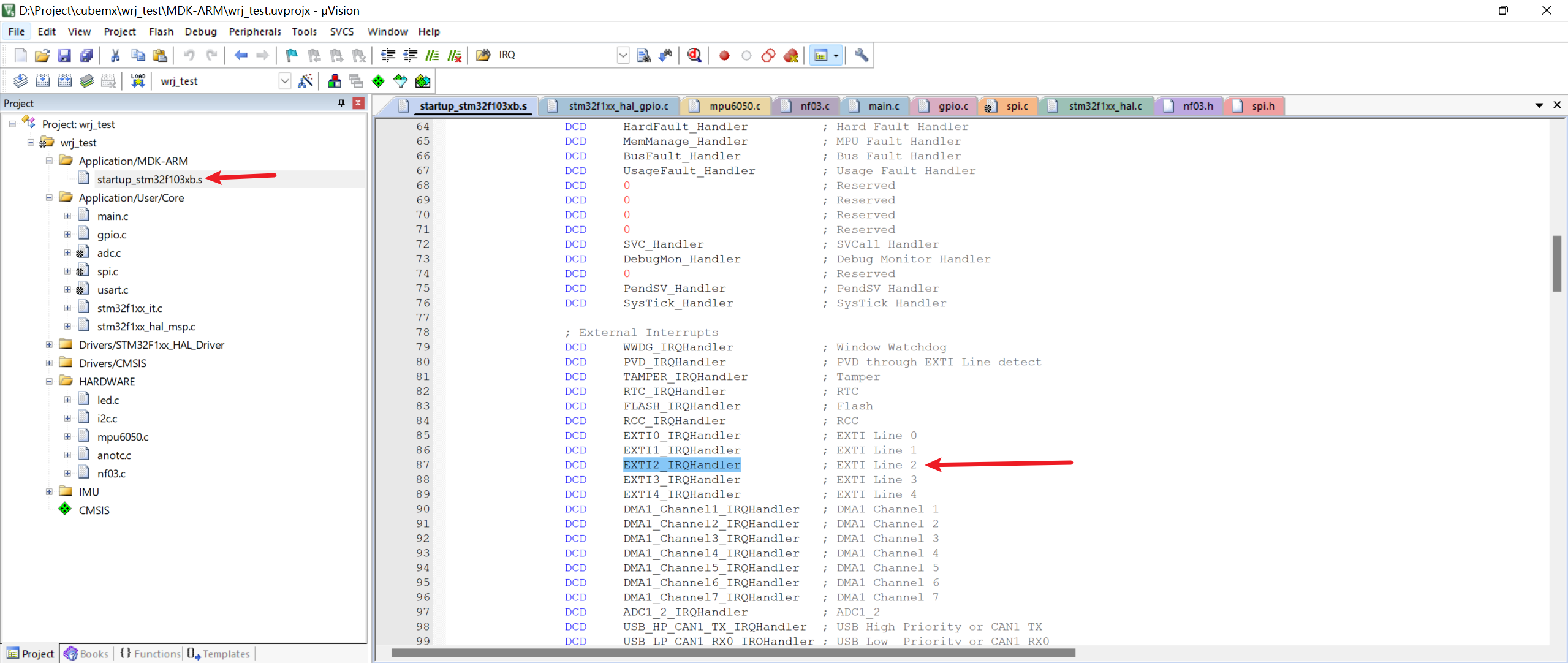
Task: Uncomment the selection using slashes with red X icon
Action: [454, 55]
